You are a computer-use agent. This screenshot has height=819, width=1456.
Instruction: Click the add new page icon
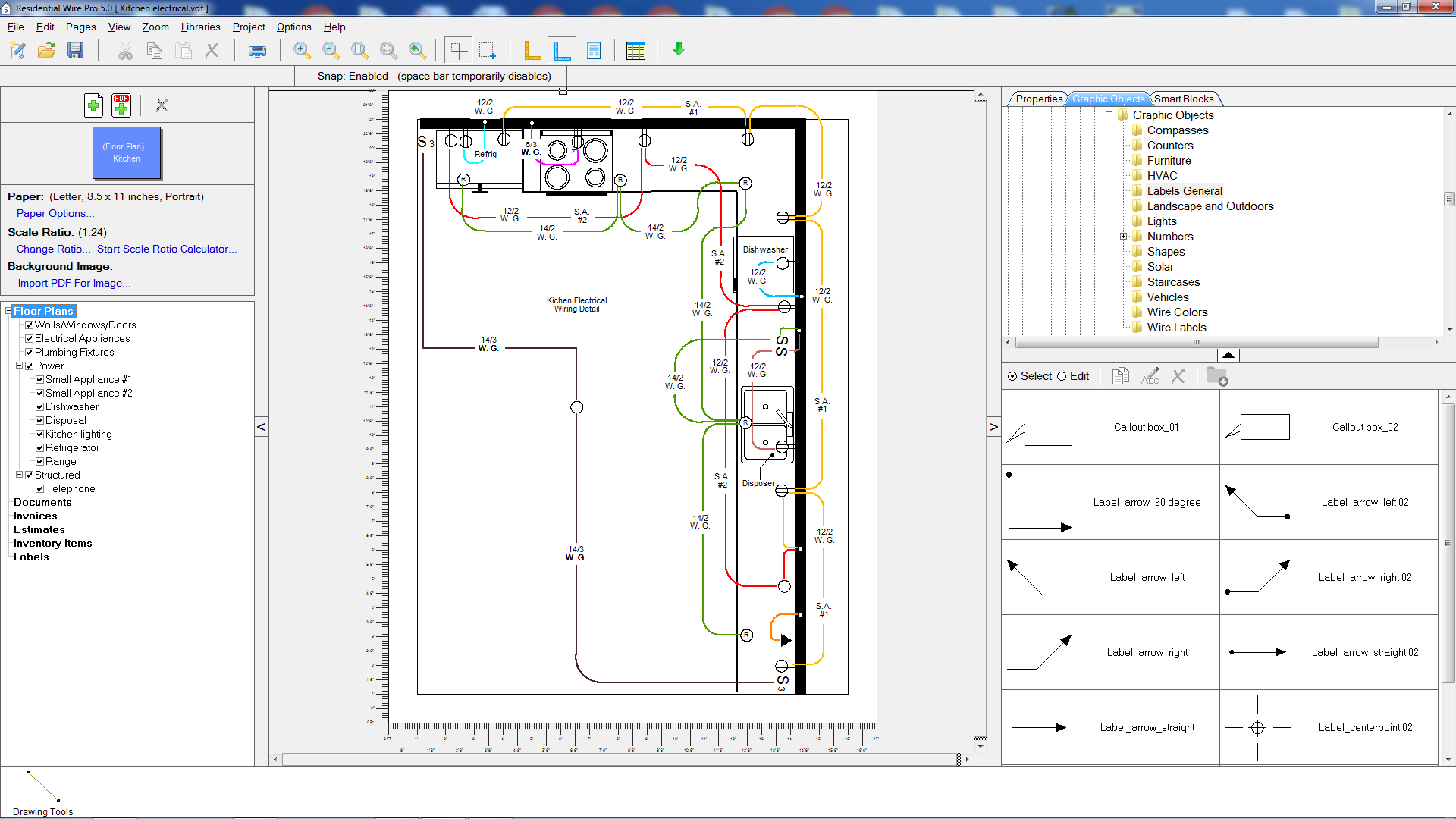point(93,105)
